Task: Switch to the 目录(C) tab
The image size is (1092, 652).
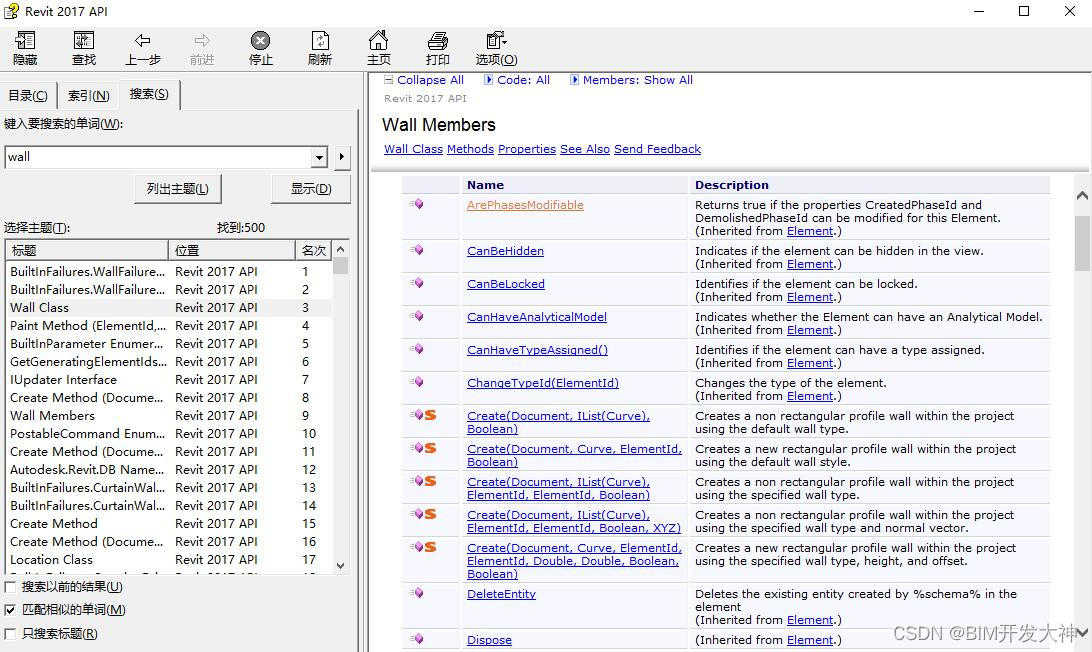Action: click(x=28, y=95)
